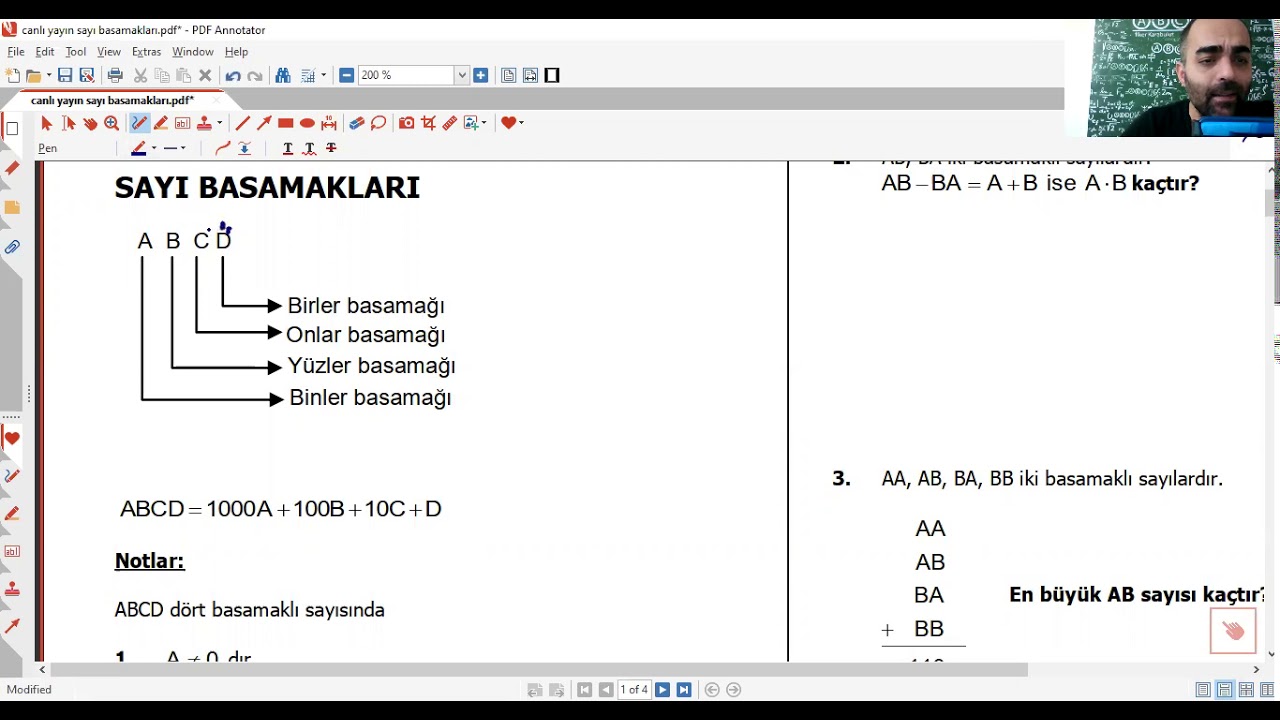Expand the Stamp tool dropdown arrow
The width and height of the screenshot is (1280, 720).
pos(219,123)
